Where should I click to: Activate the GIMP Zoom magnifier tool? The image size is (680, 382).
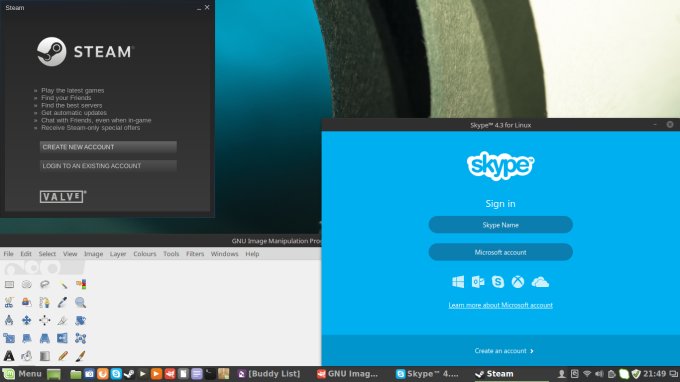[80, 302]
